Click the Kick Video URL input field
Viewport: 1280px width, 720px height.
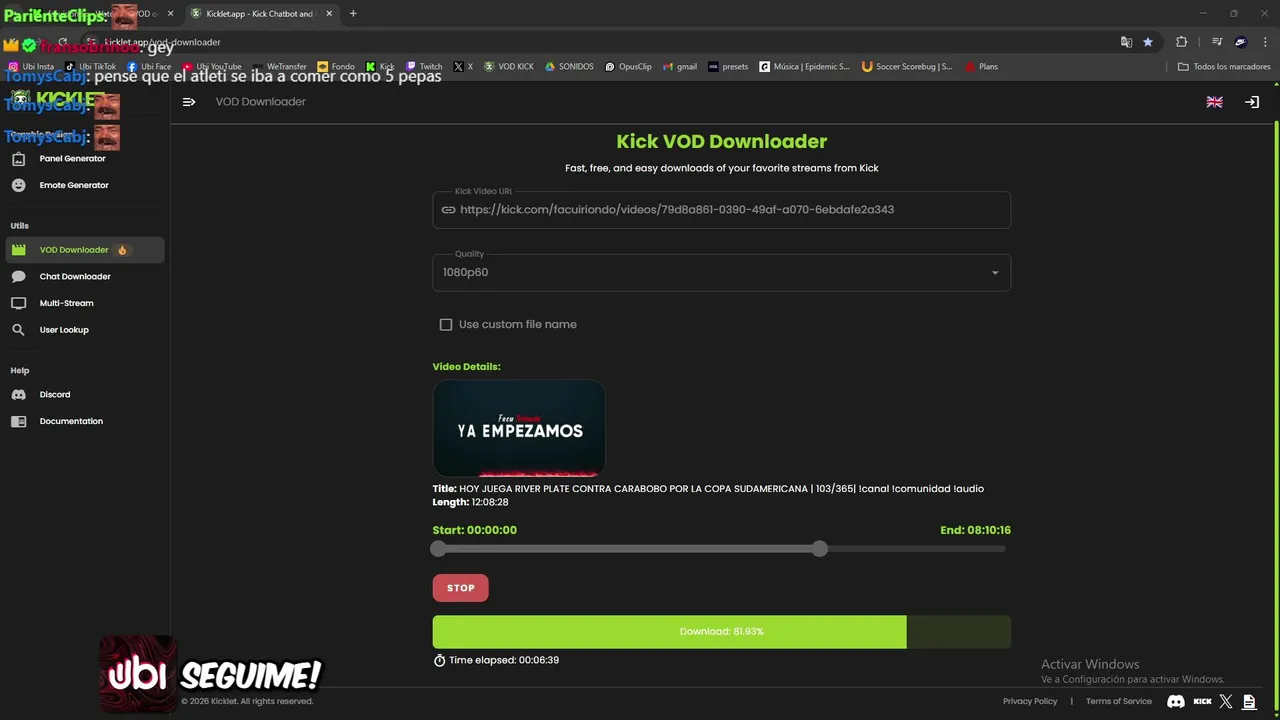[721, 210]
